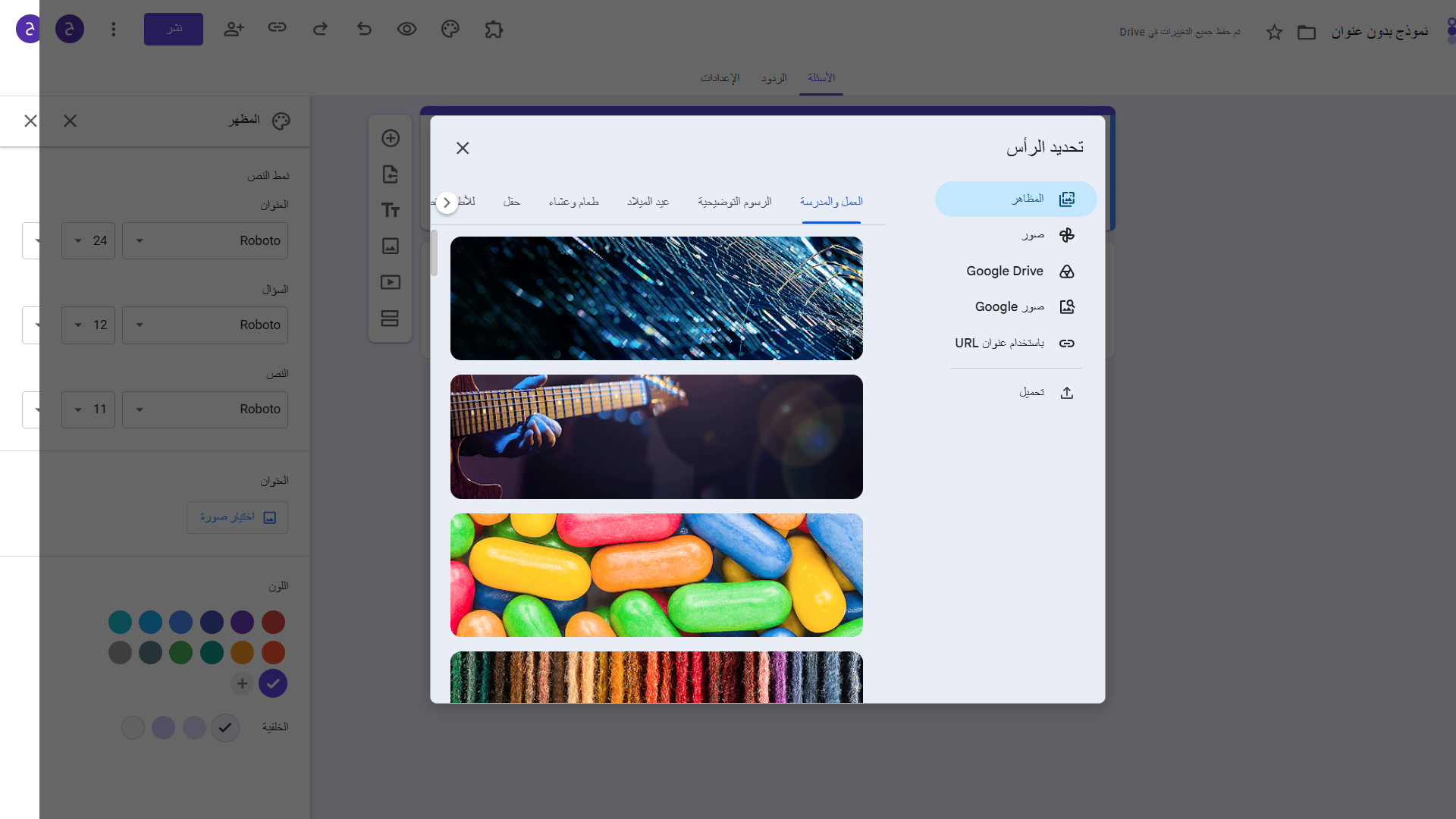
Task: Open the three-dot more options menu
Action: click(x=114, y=30)
